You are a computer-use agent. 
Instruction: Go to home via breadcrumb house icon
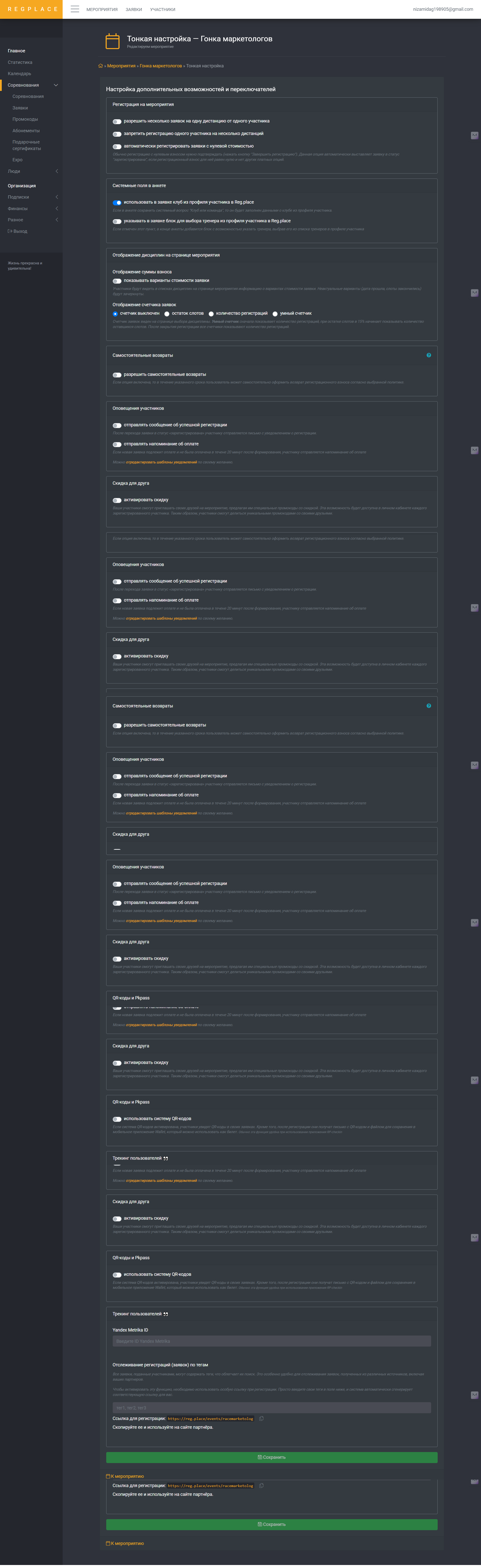tap(100, 66)
